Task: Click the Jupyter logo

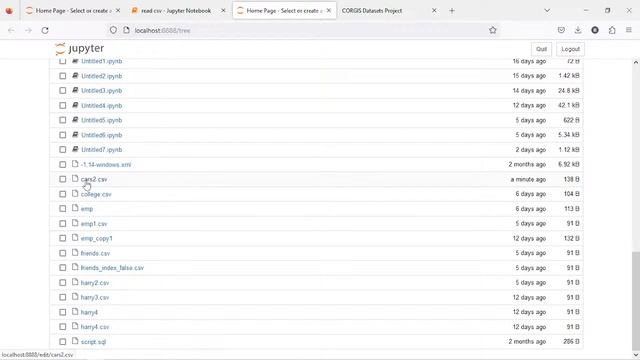Action: click(80, 49)
